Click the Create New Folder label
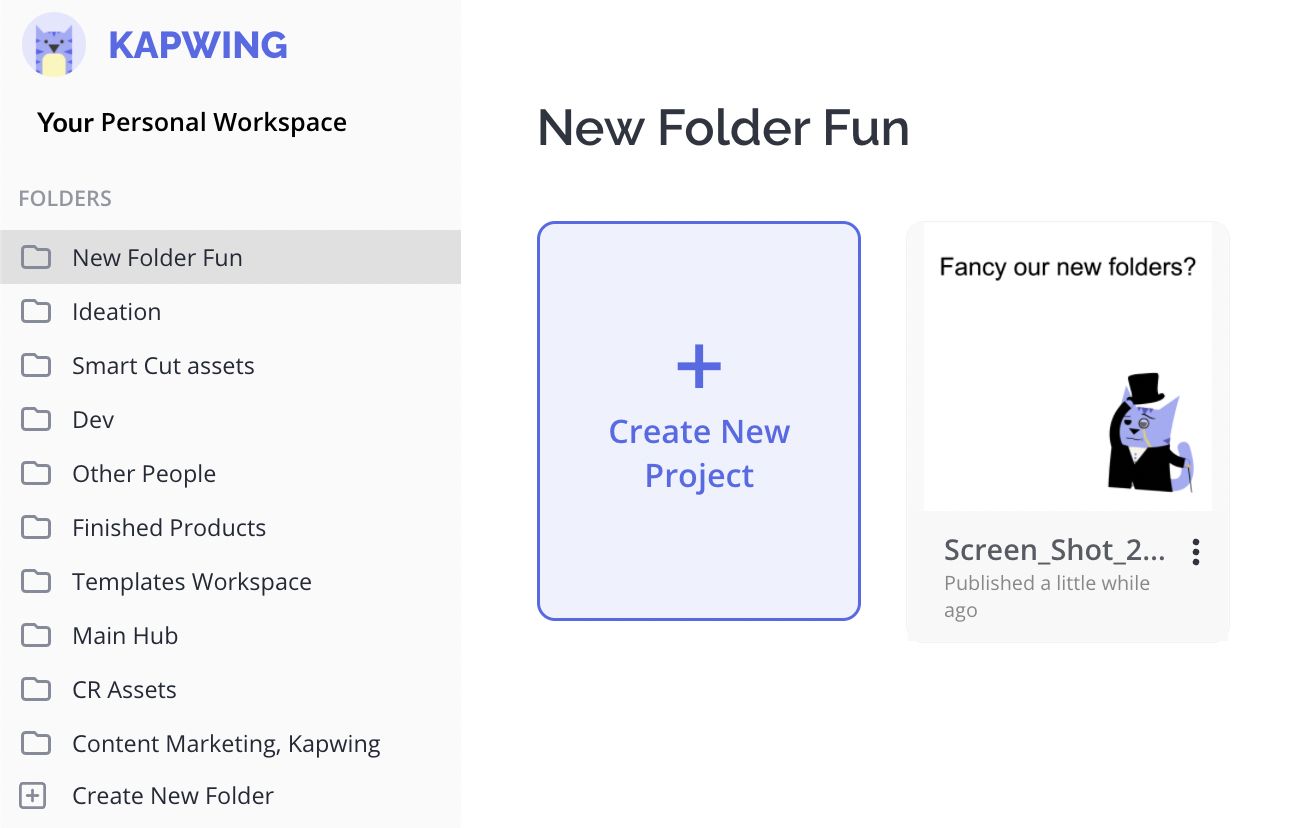The image size is (1316, 828). tap(173, 796)
